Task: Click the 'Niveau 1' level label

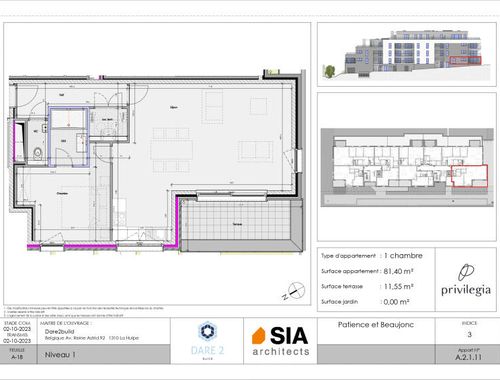Action: tap(60, 355)
